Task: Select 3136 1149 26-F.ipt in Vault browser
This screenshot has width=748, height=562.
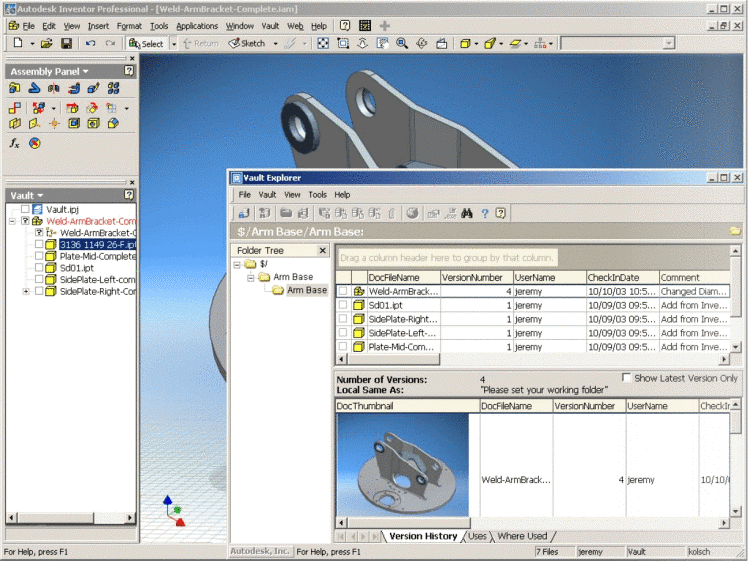Action: tap(97, 244)
